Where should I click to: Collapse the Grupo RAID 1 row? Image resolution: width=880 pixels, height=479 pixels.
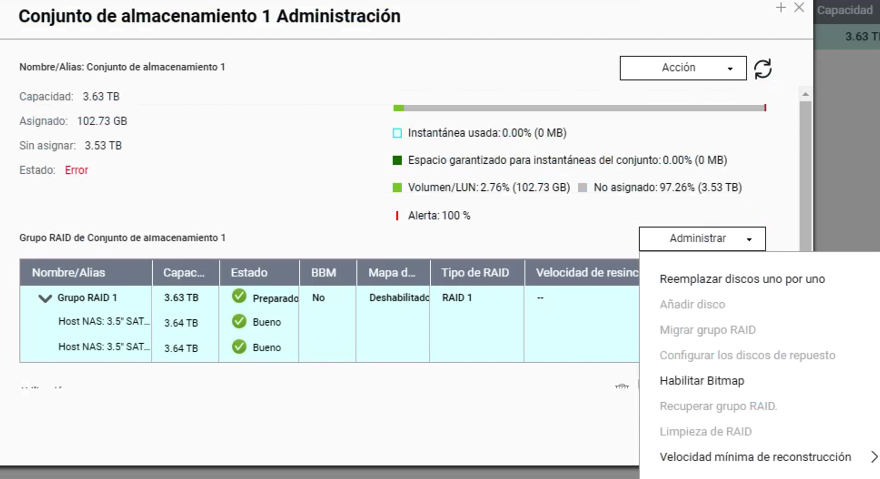(45, 298)
